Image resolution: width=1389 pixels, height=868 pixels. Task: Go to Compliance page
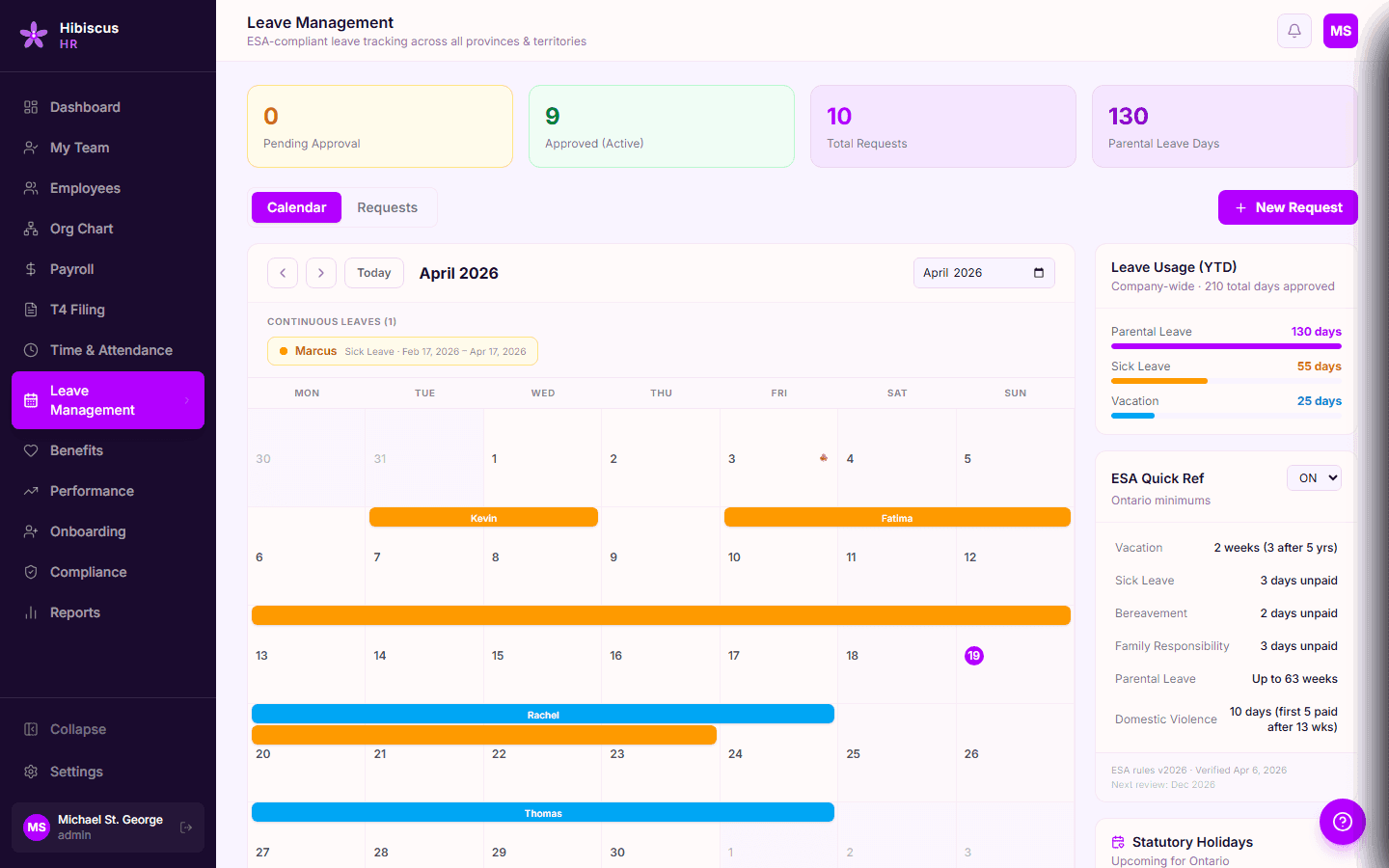pyautogui.click(x=108, y=572)
